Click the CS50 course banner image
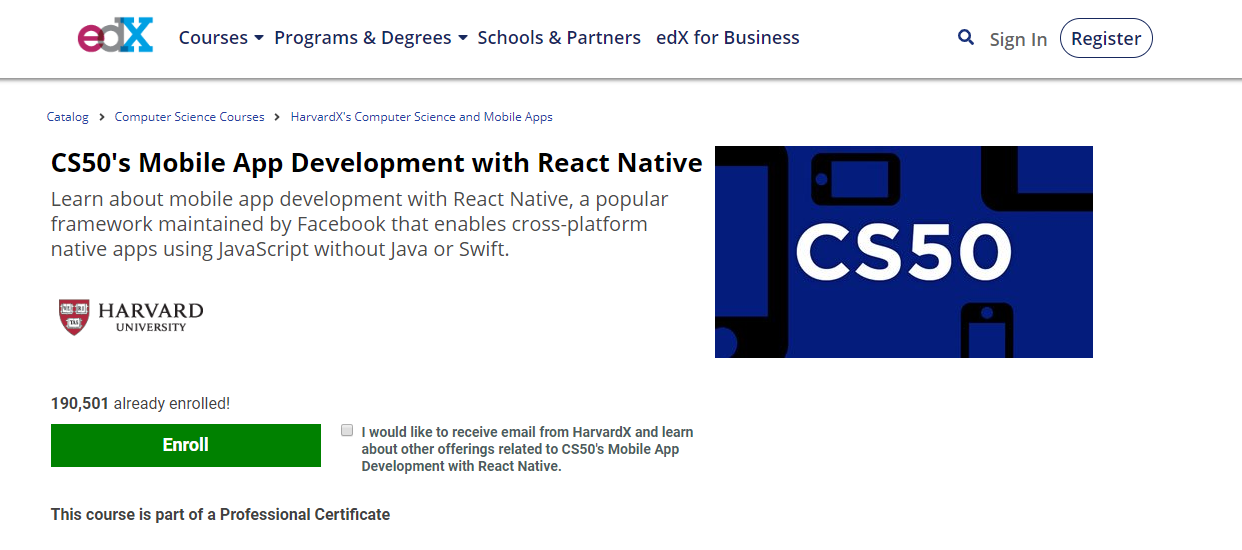 coord(904,252)
